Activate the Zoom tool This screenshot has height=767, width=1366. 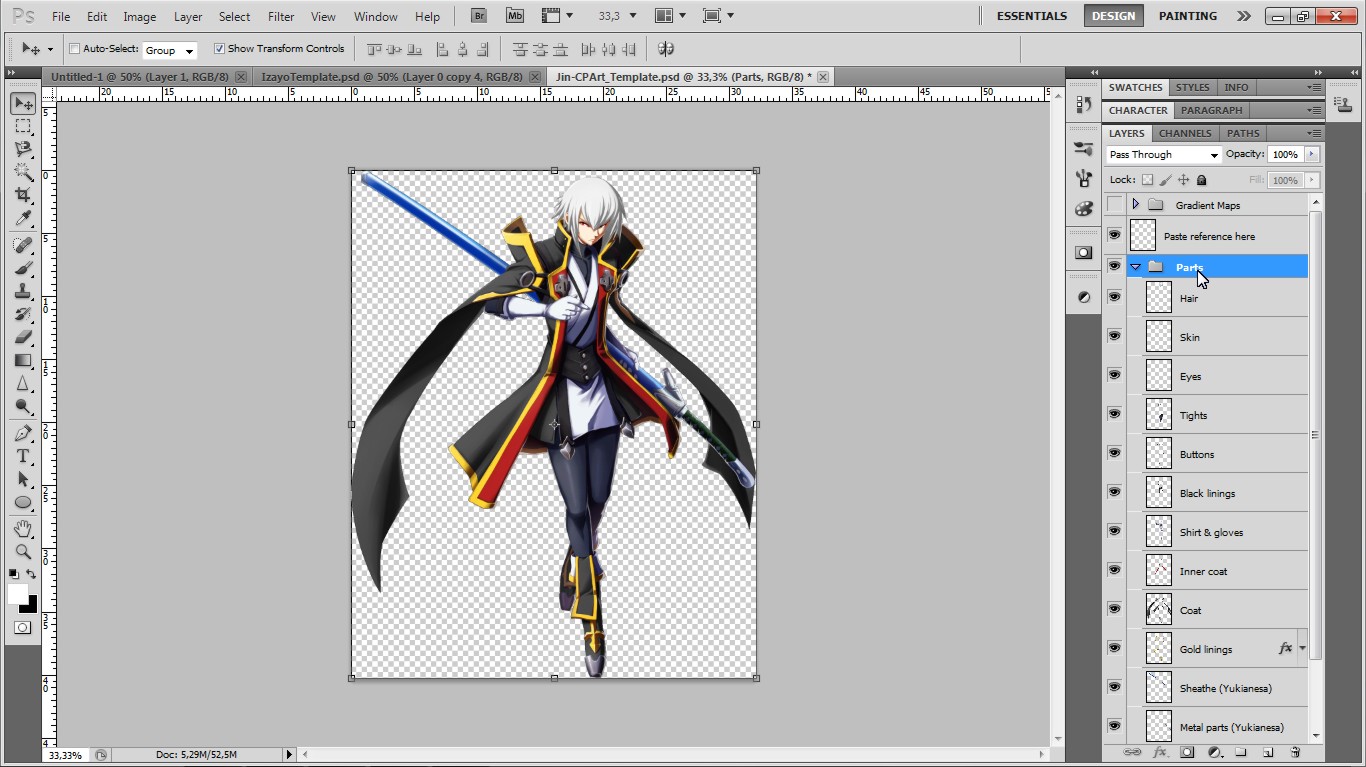23,551
